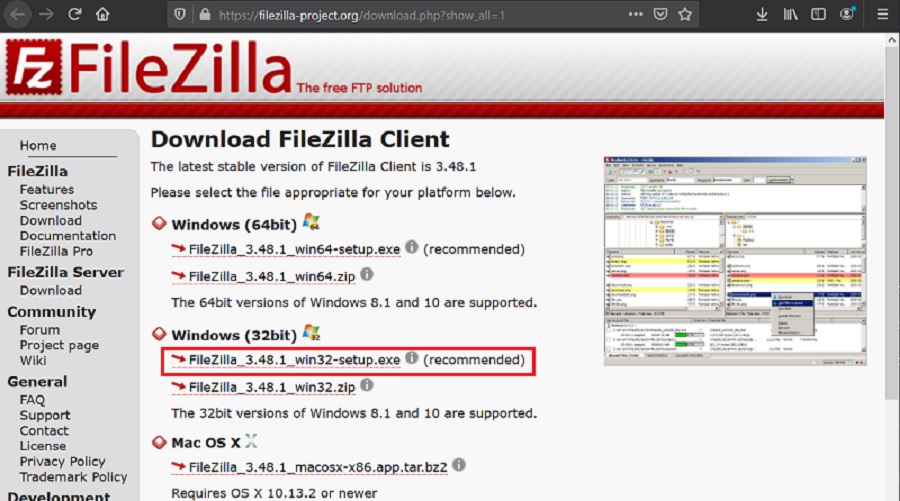Open Support in the sidebar
This screenshot has height=501, width=900.
click(x=45, y=415)
